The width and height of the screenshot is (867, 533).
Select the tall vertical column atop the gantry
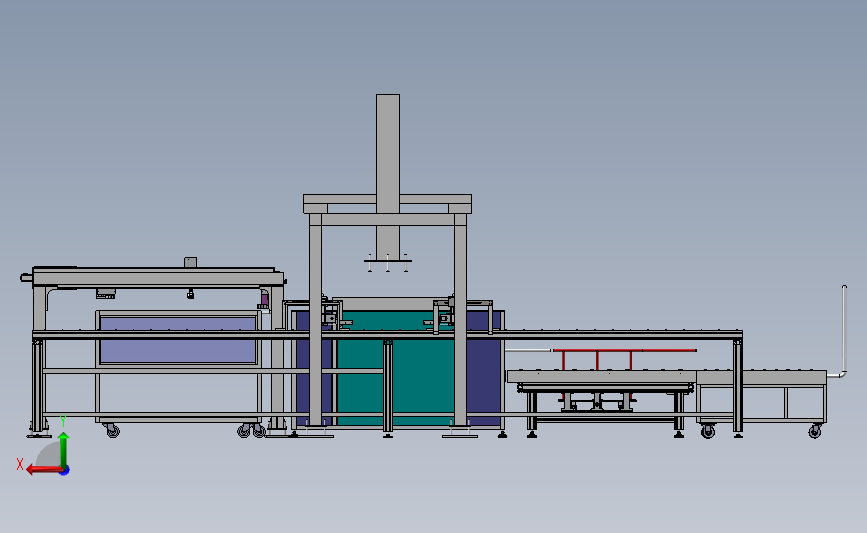point(388,176)
